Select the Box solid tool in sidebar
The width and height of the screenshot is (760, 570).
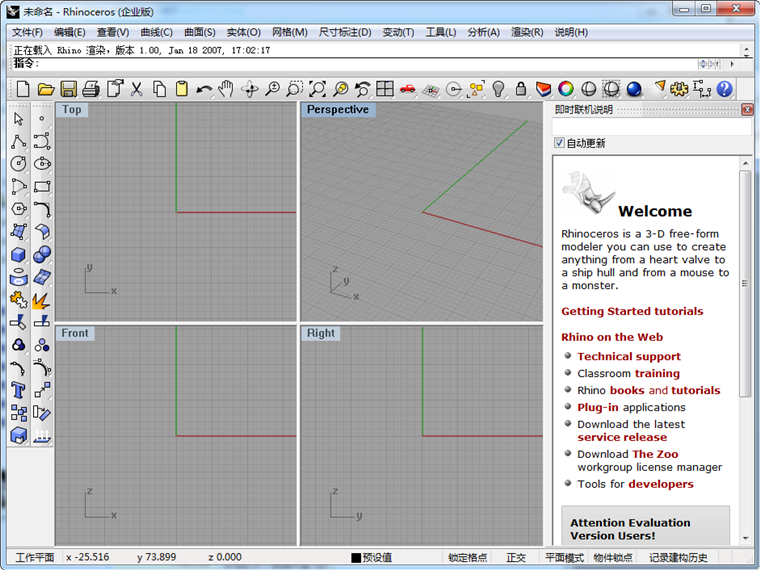pyautogui.click(x=18, y=255)
